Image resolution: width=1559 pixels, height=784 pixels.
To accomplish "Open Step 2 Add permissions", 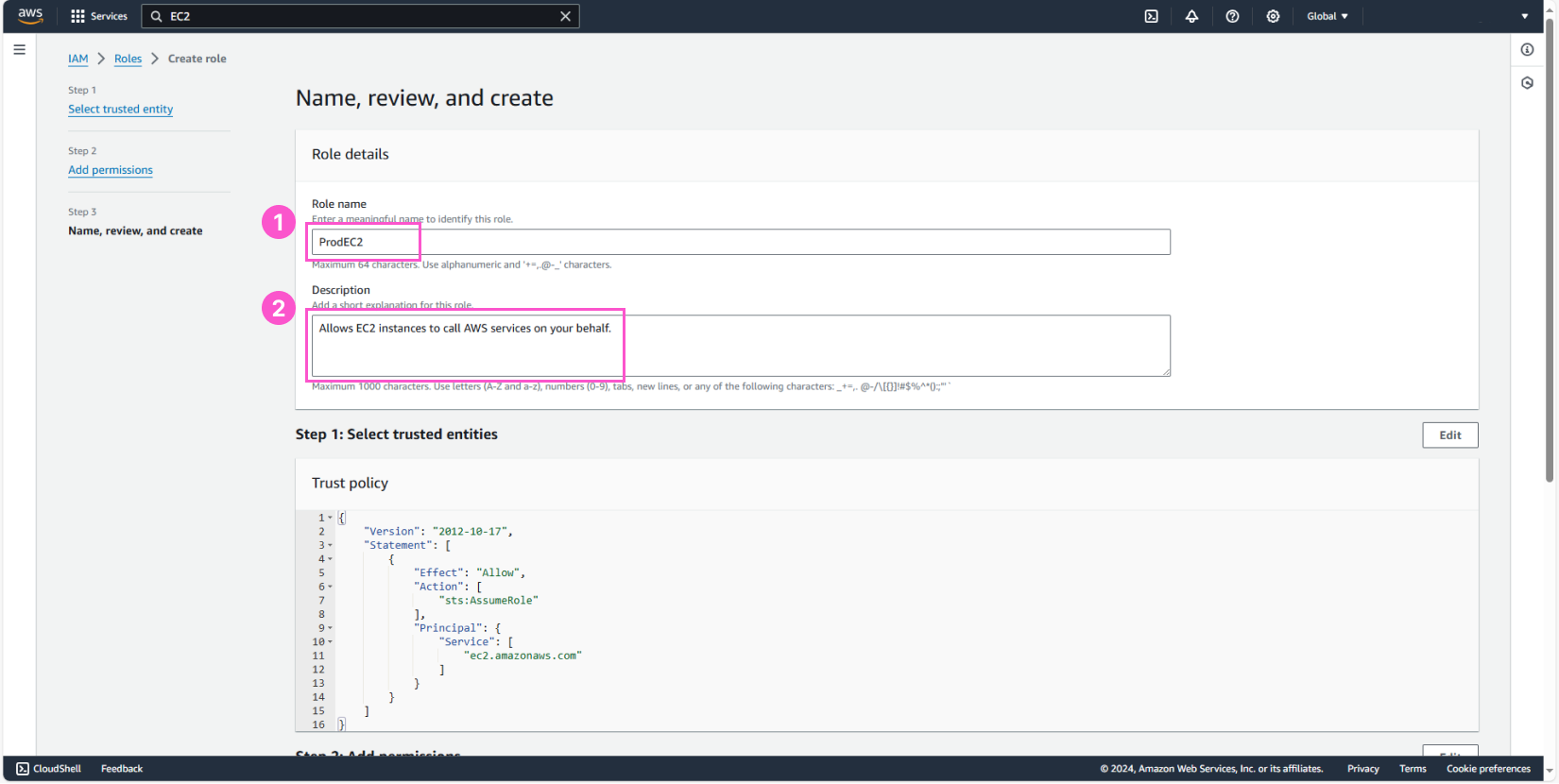I will [x=110, y=170].
